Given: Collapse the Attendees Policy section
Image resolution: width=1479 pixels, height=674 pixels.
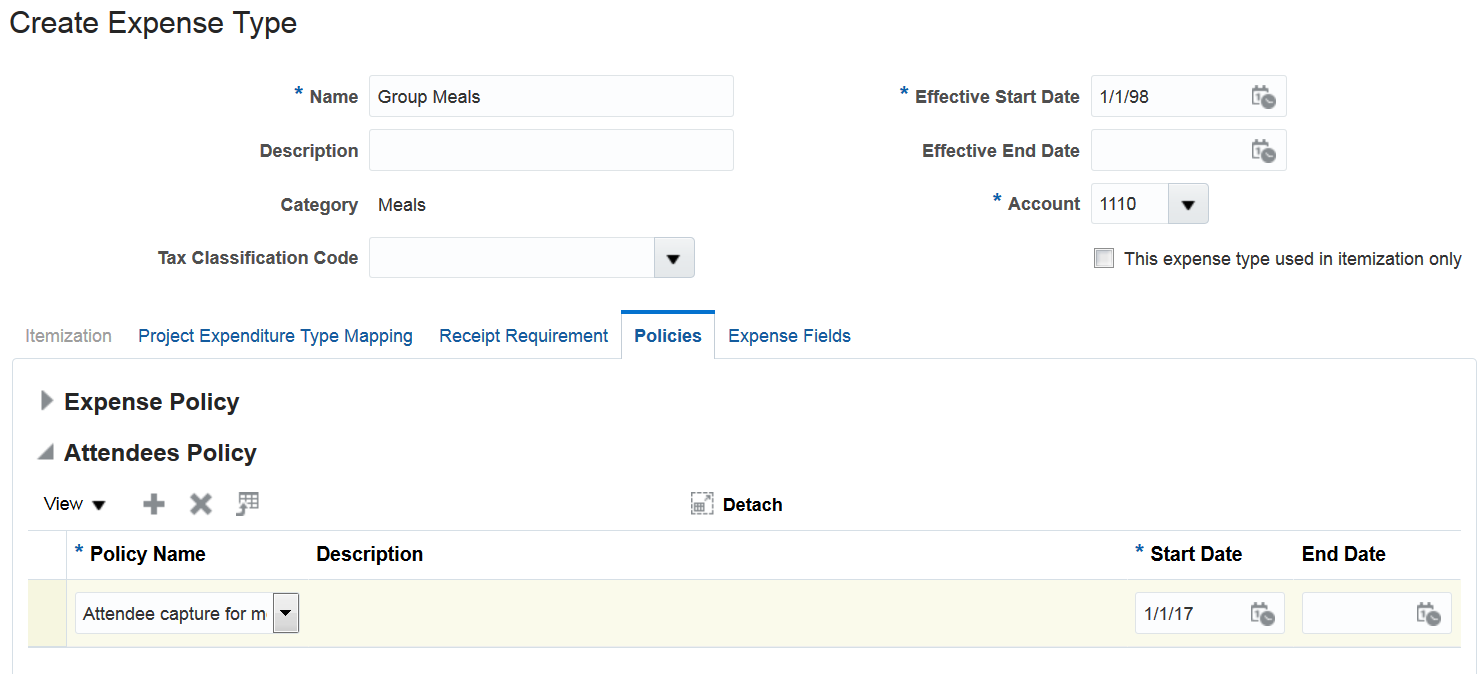Looking at the screenshot, I should tap(46, 453).
